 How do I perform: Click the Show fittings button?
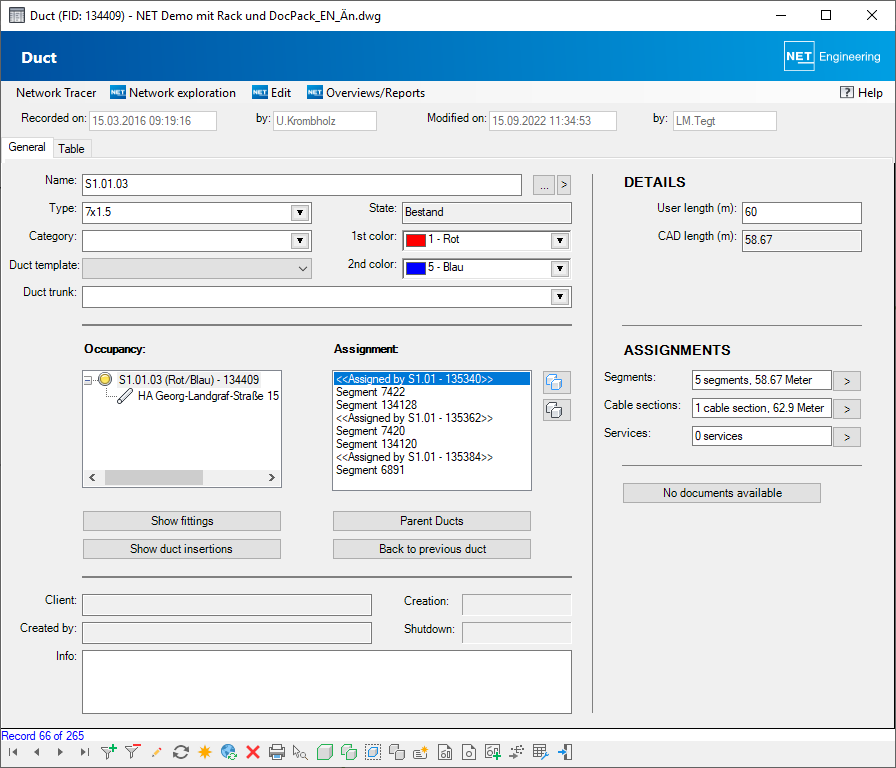(182, 521)
